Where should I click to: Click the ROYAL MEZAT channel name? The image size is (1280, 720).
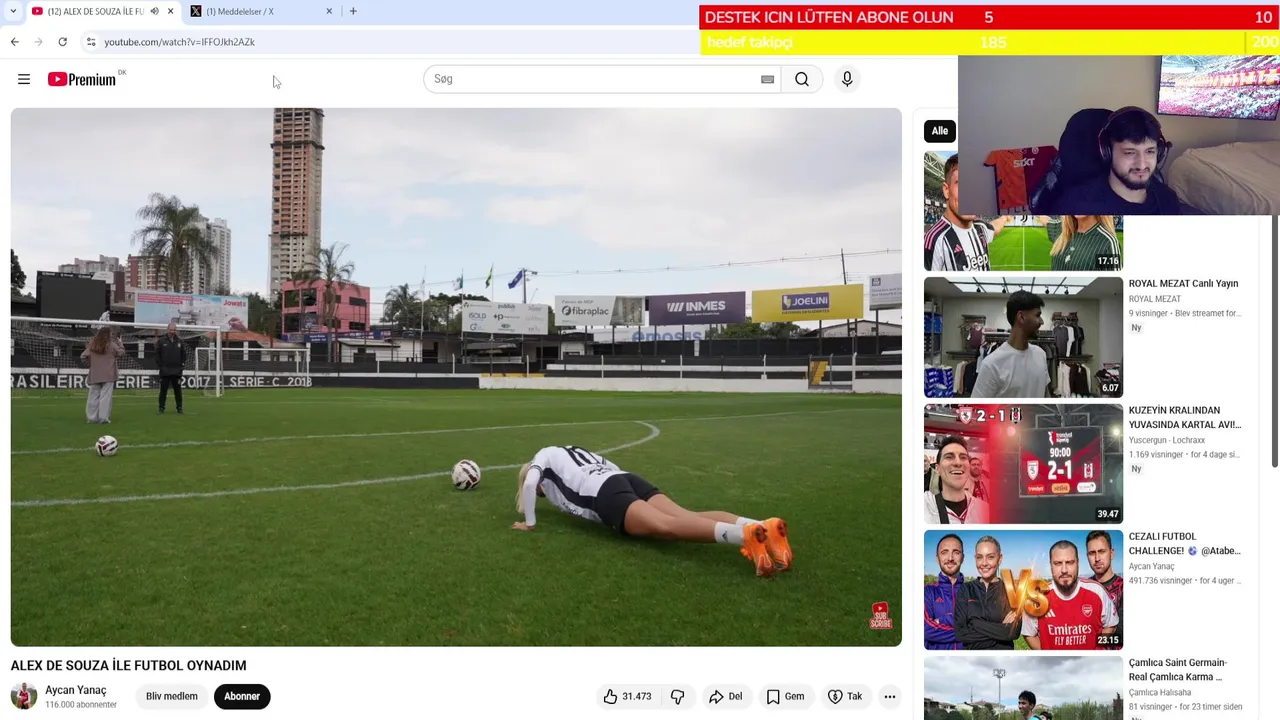1155,299
